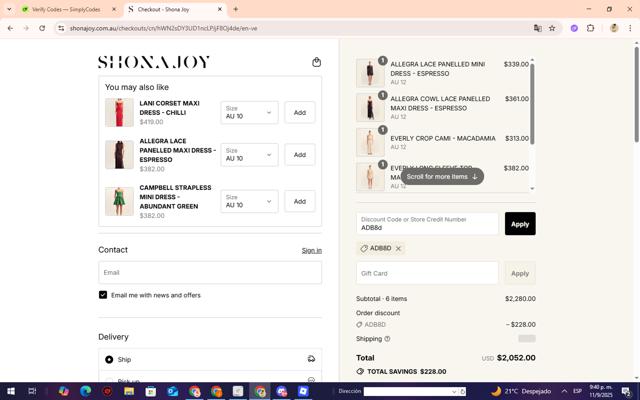Screen dimensions: 640x400
Task: Close the Verify Codes SimplyCodes tab
Action: [x=114, y=9]
